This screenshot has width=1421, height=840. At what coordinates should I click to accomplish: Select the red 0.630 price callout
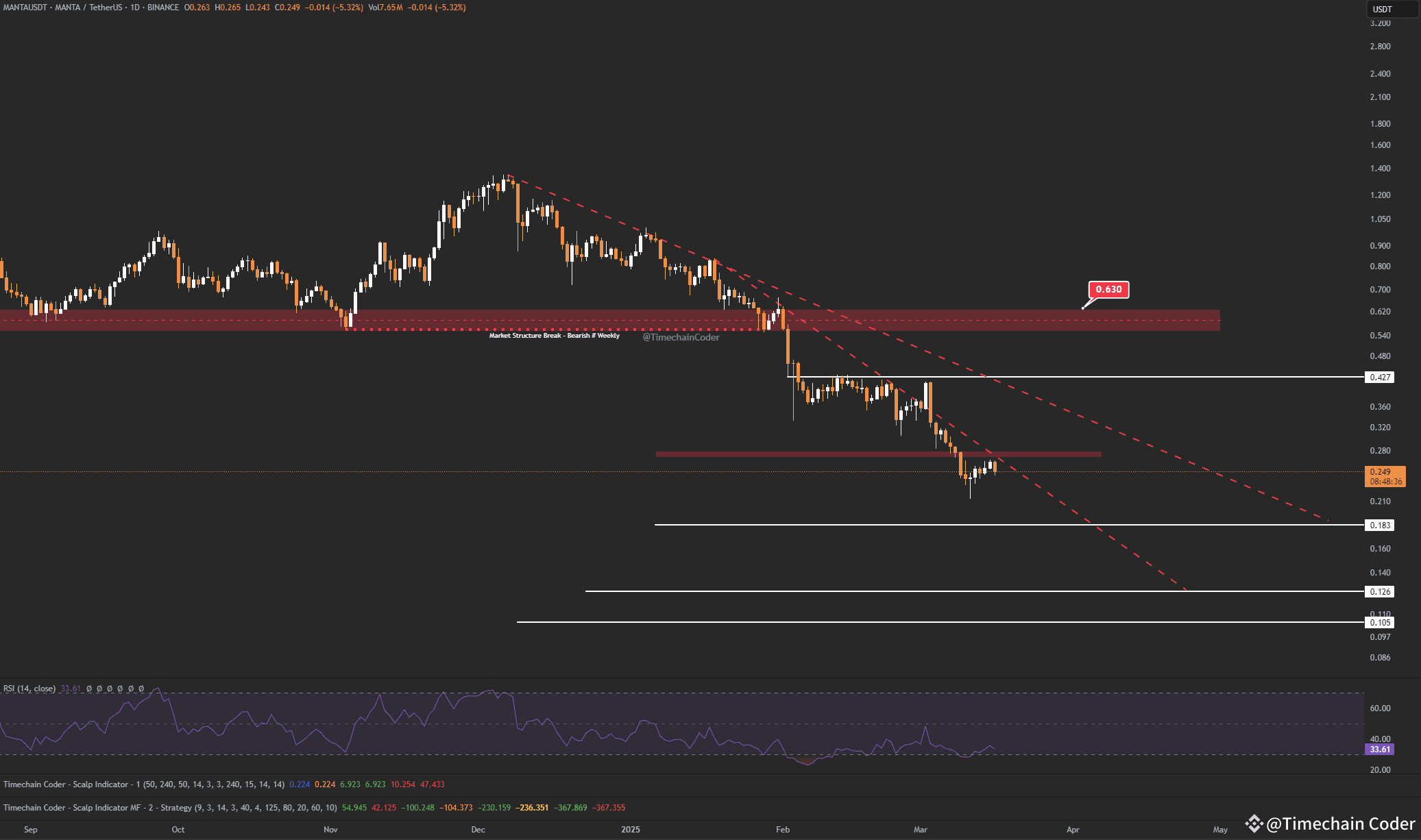pyautogui.click(x=1108, y=289)
